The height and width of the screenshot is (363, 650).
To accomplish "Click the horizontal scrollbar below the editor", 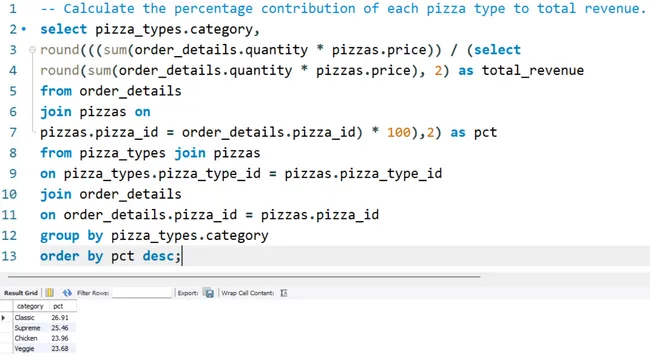I will coord(244,276).
